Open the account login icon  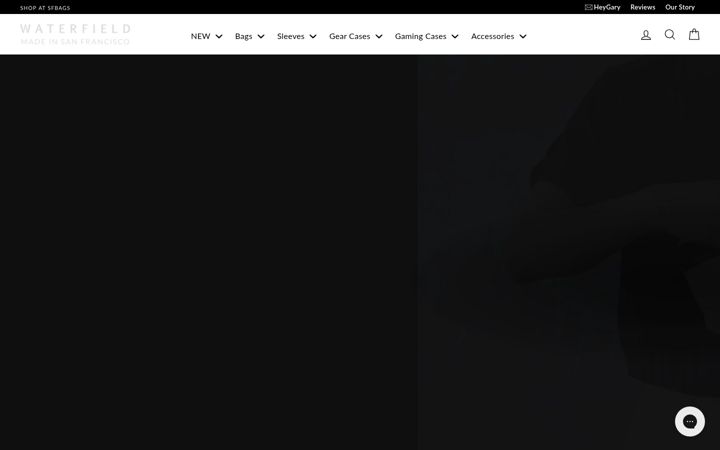pos(646,35)
